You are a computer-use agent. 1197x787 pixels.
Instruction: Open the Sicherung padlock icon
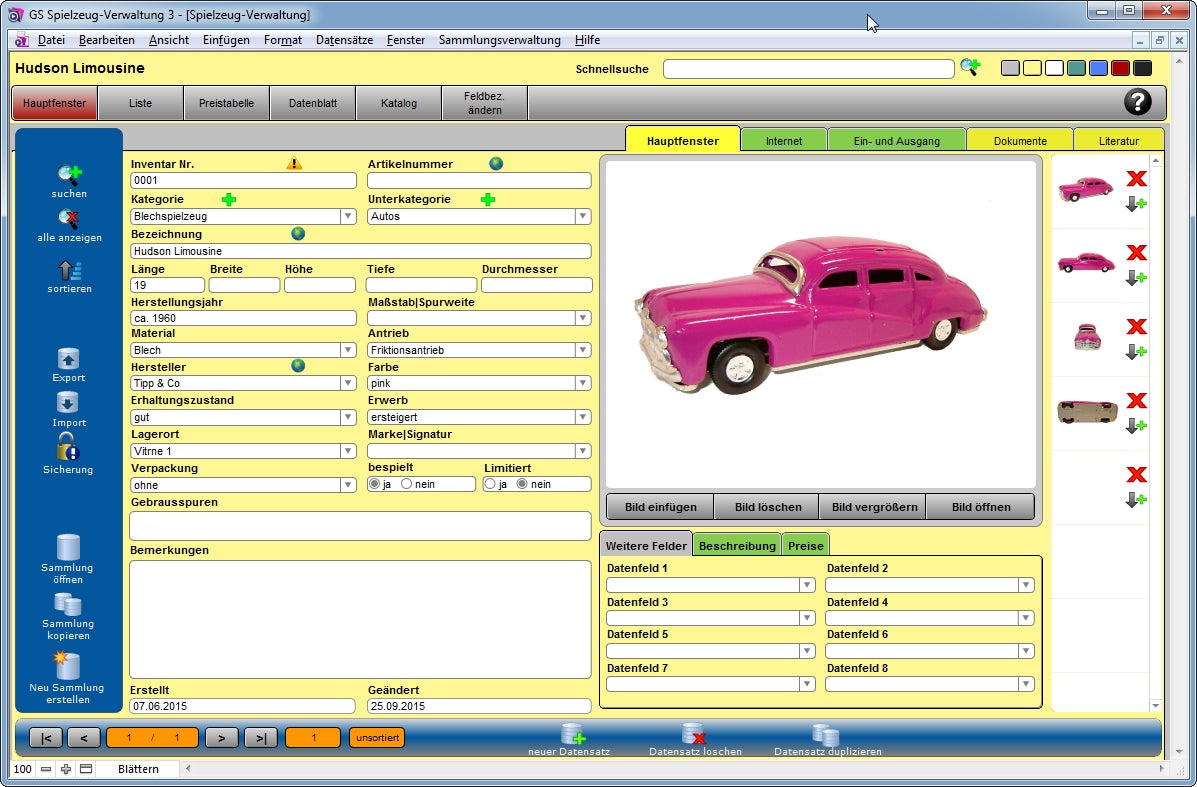click(x=68, y=447)
